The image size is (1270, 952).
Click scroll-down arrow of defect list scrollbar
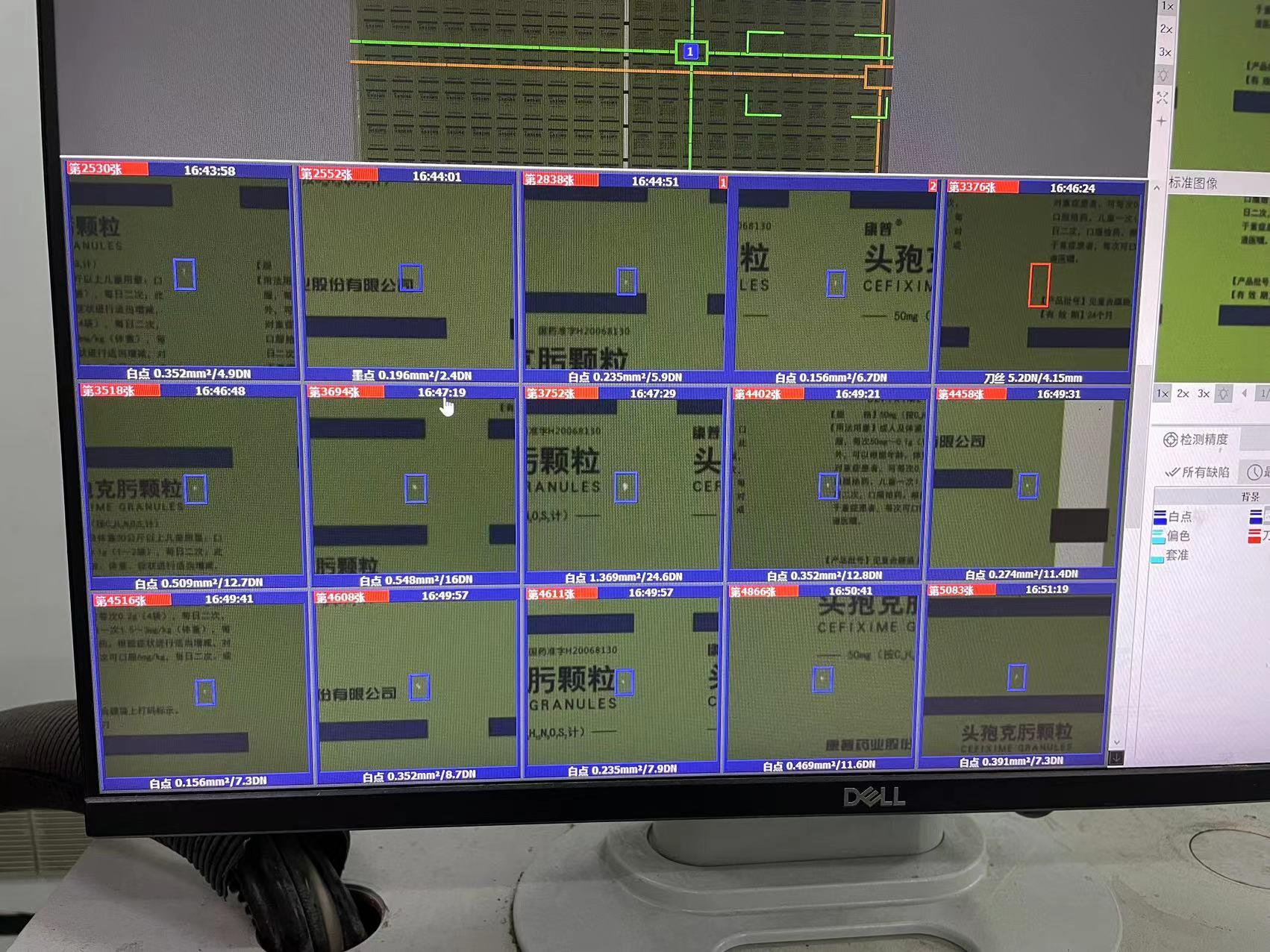(1116, 742)
